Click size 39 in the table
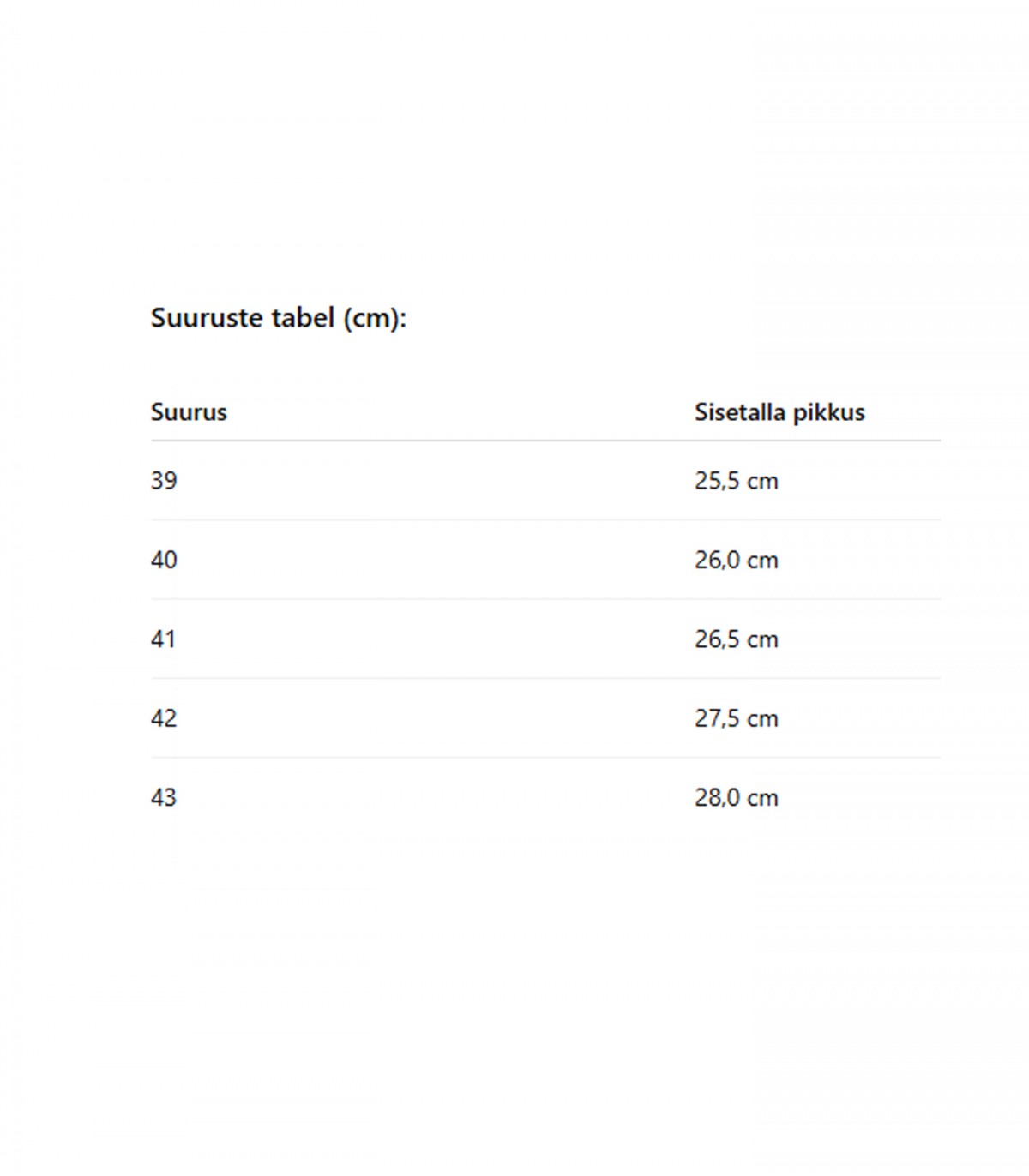 164,481
